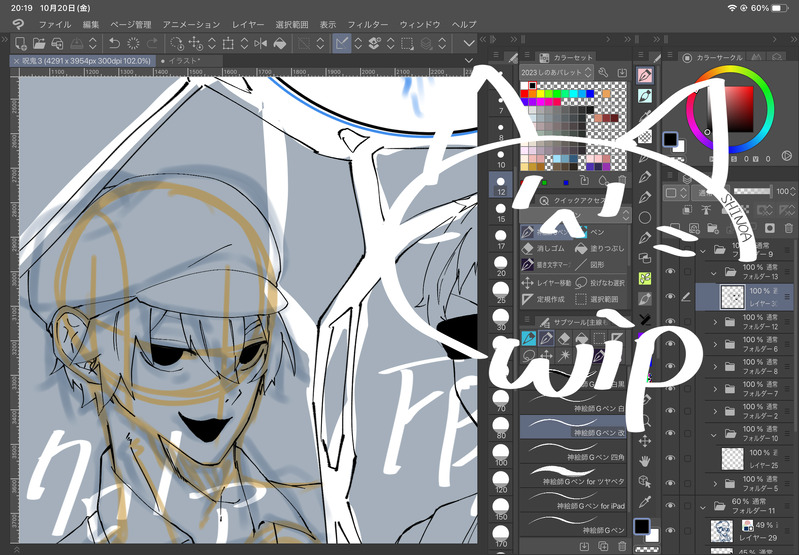The image size is (799, 555).
Task: Toggle visibility of フォルダー 11
Action: click(x=671, y=506)
